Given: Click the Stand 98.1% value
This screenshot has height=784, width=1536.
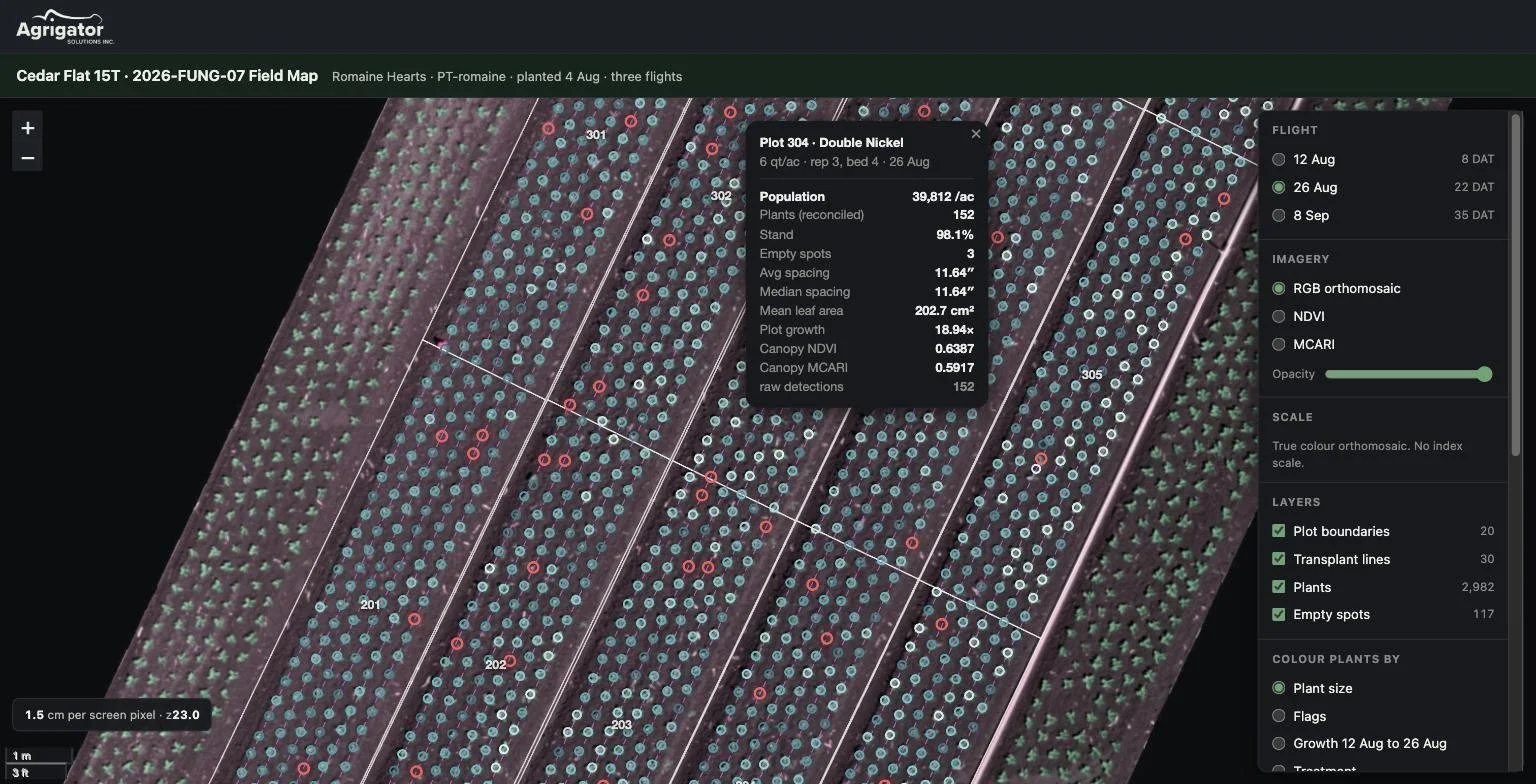Looking at the screenshot, I should (954, 235).
